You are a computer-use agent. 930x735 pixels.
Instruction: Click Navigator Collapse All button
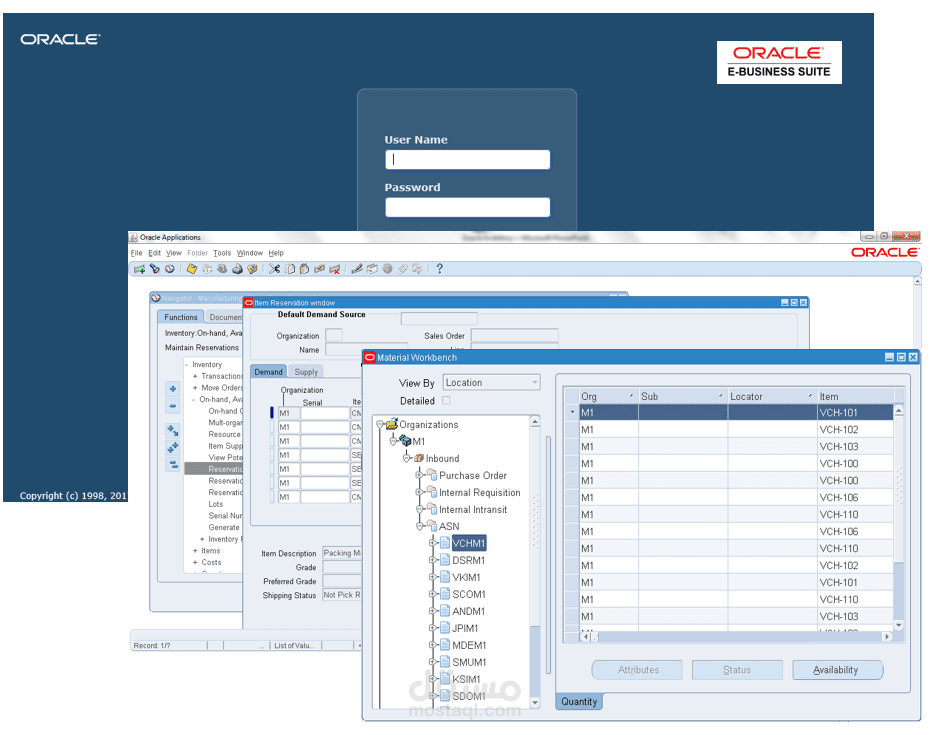click(x=173, y=464)
